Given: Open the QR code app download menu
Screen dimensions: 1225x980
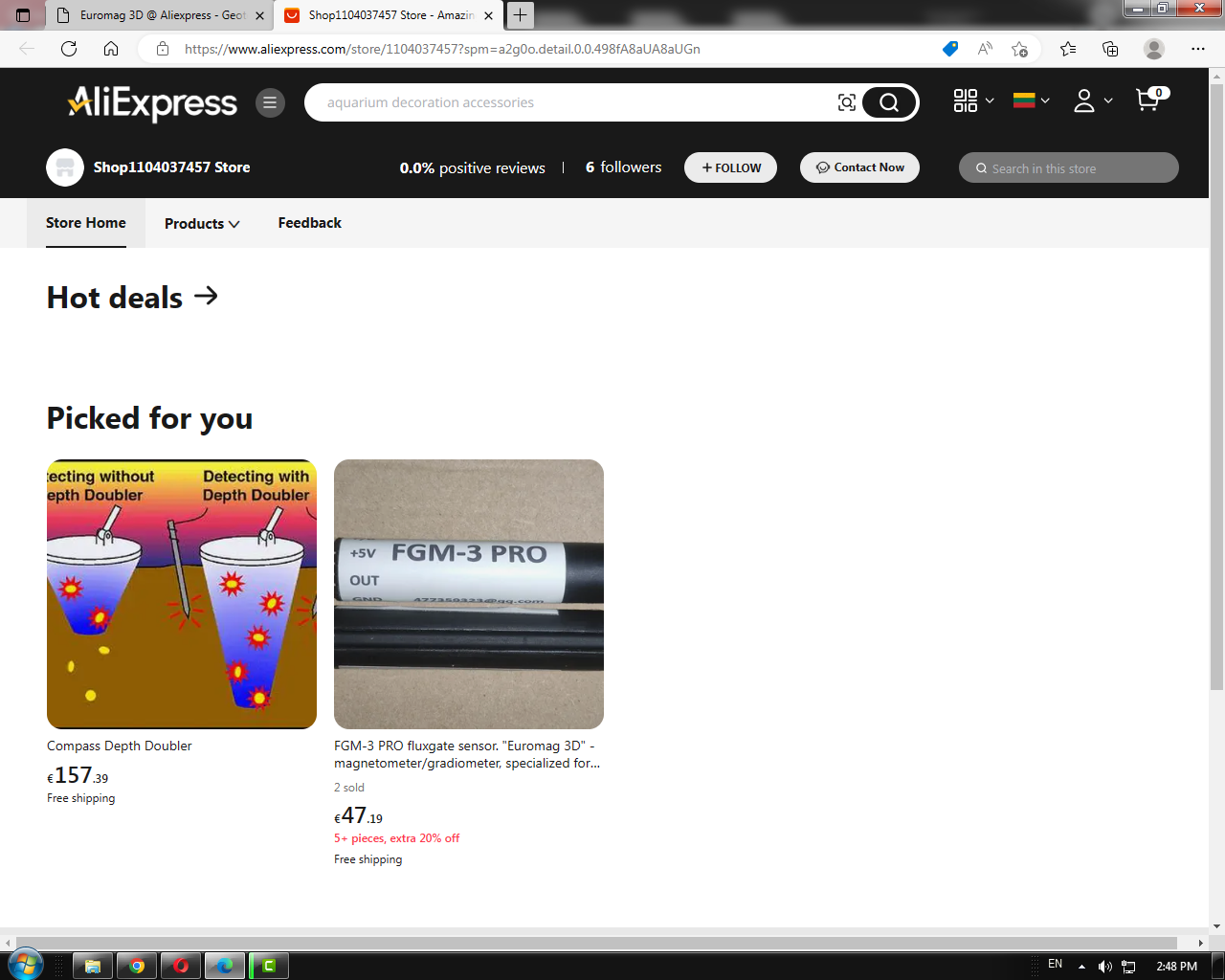Looking at the screenshot, I should (x=973, y=100).
